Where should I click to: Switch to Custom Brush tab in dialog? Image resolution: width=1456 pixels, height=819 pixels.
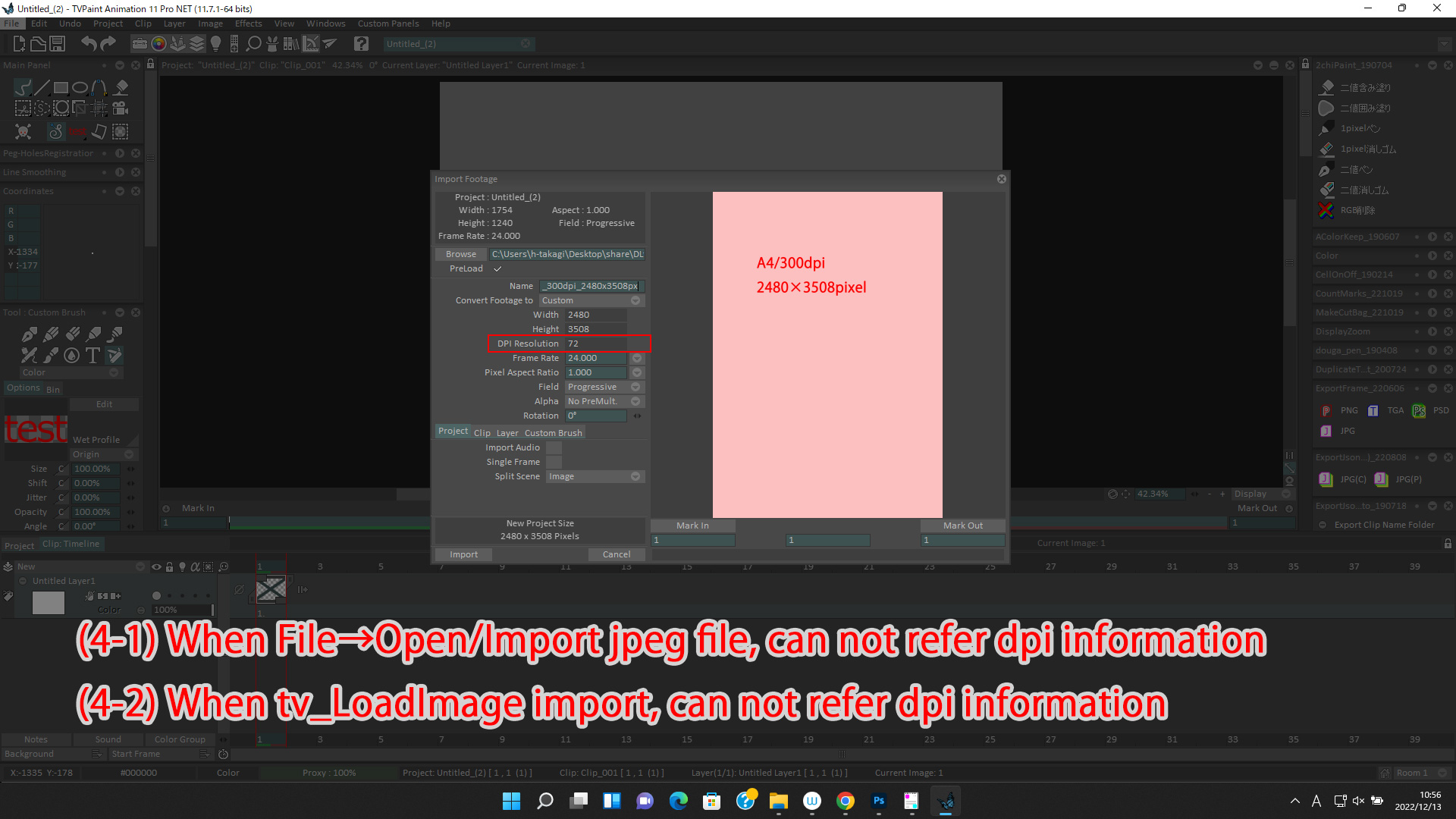pos(554,433)
